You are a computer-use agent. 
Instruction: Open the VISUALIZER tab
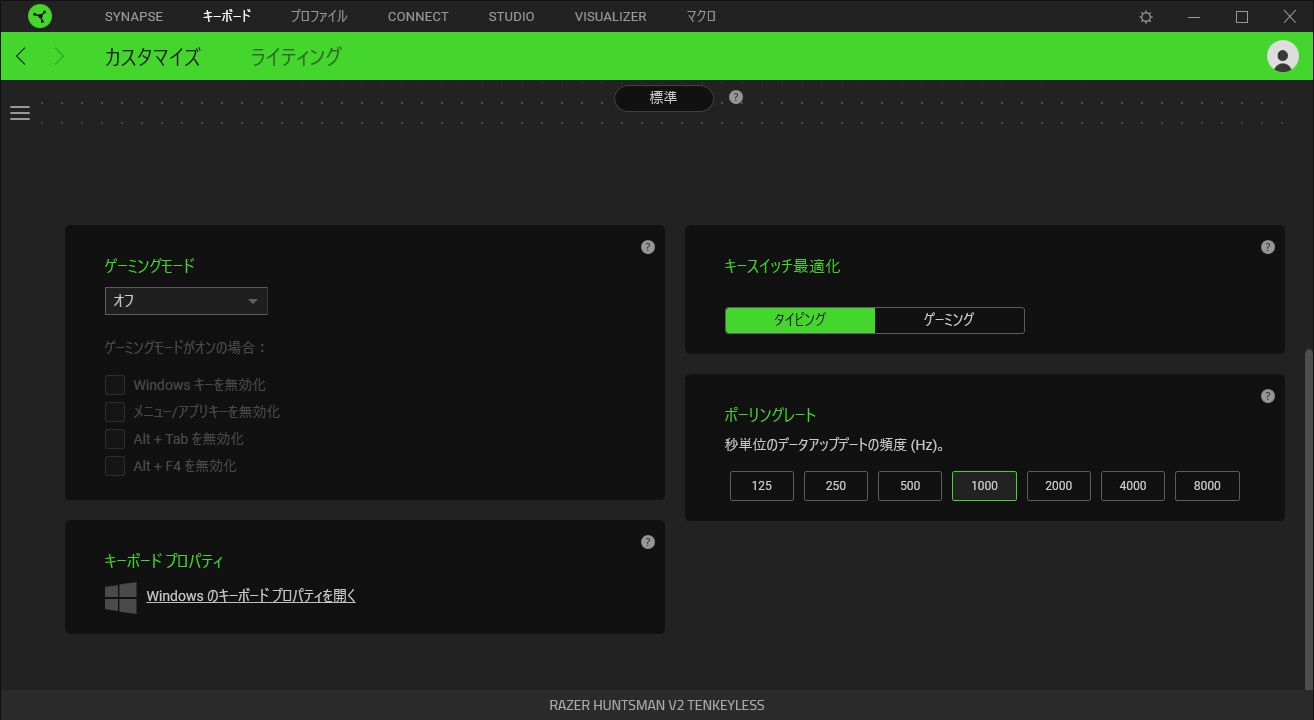610,17
